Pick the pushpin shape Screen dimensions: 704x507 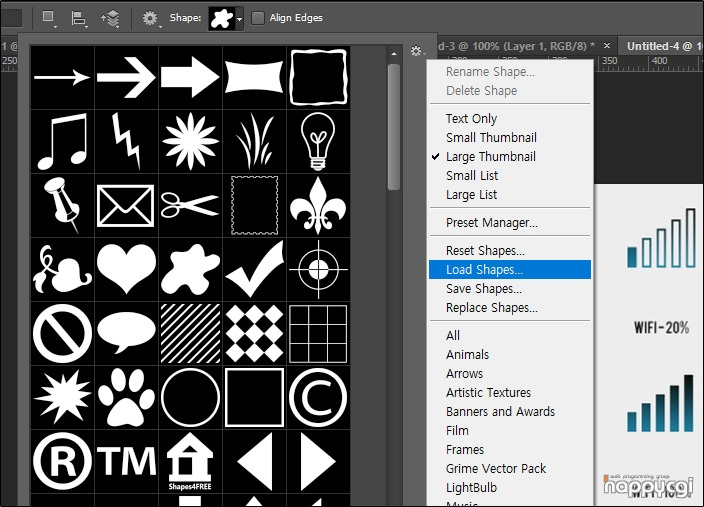[x=62, y=205]
